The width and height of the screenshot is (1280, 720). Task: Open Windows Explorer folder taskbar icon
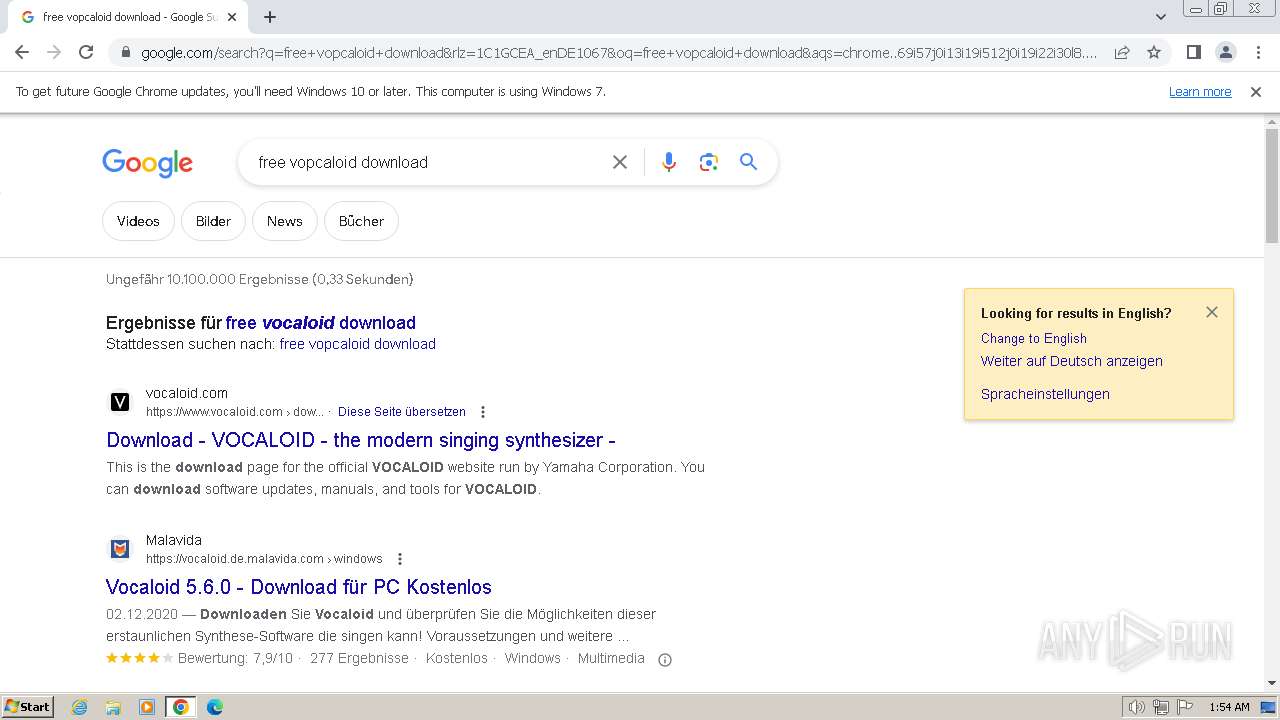click(113, 707)
